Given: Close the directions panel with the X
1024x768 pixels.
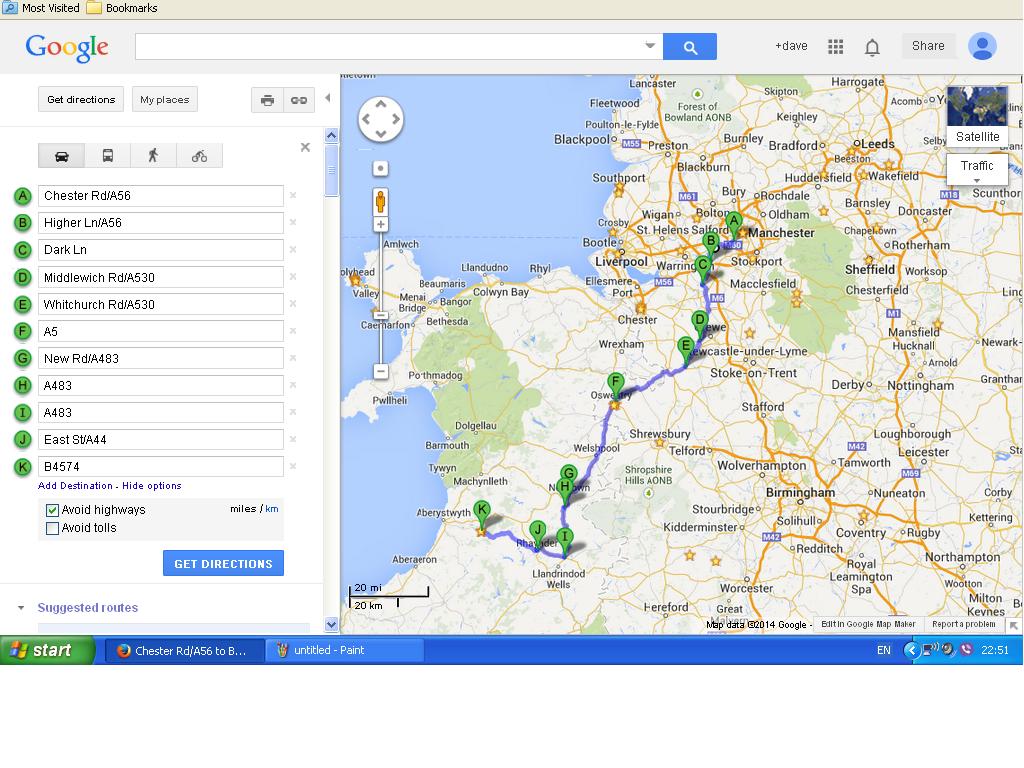Looking at the screenshot, I should point(305,147).
